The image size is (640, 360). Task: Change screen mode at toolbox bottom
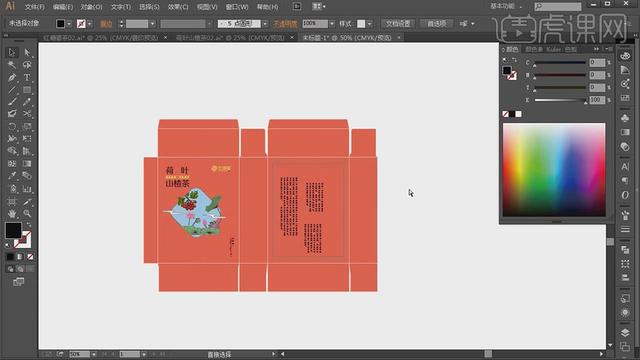pos(18,282)
